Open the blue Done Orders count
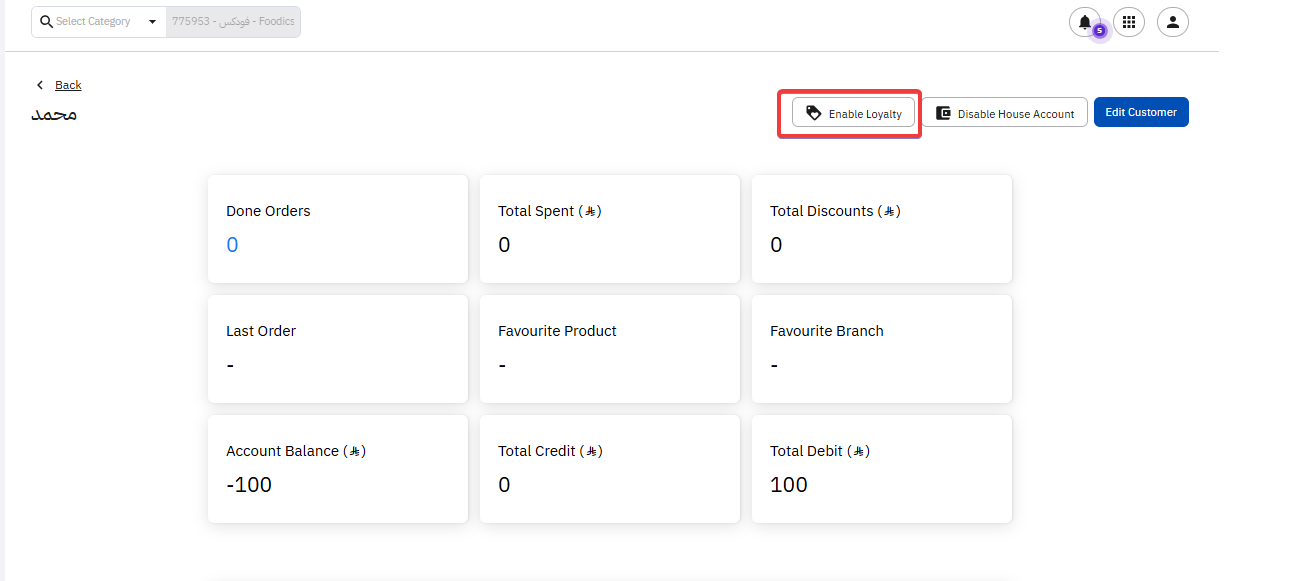1305x581 pixels. pos(232,245)
